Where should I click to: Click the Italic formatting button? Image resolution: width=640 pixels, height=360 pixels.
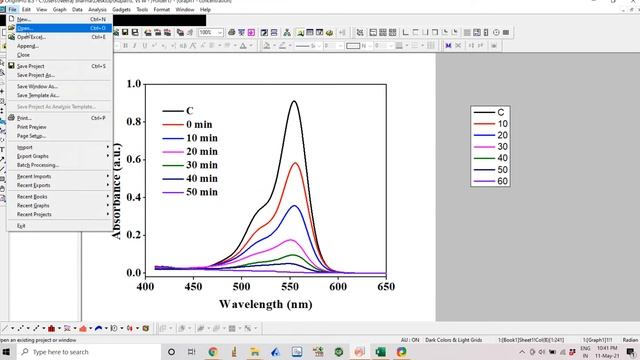click(x=135, y=46)
